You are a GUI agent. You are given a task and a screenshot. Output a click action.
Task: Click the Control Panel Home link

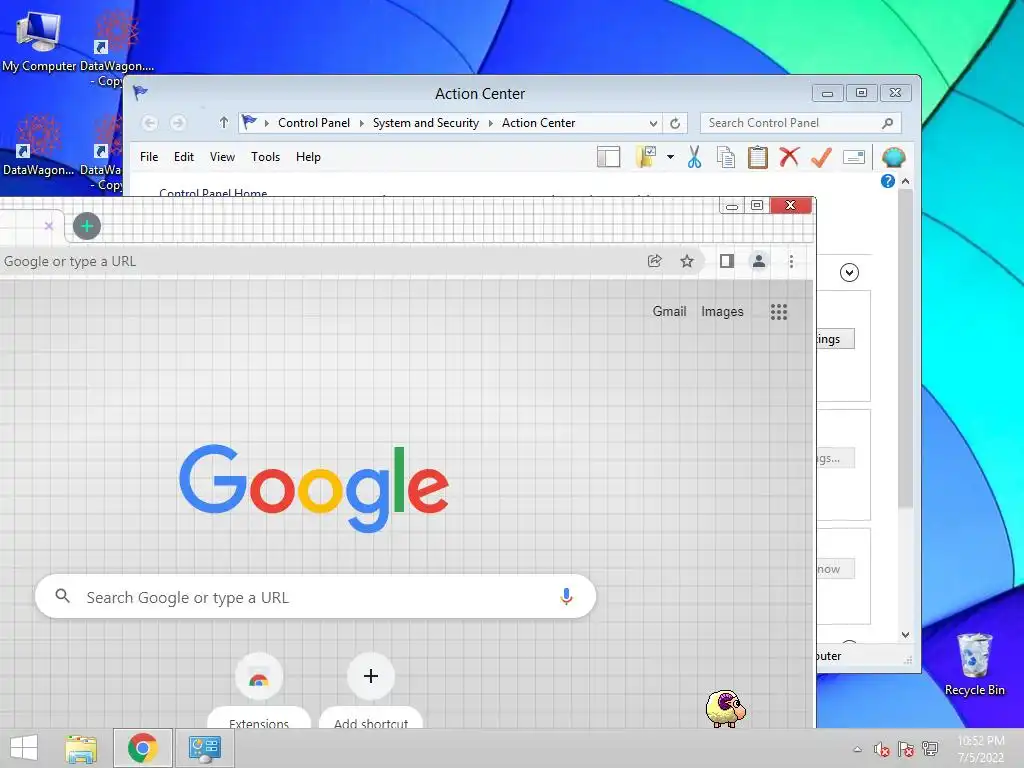pyautogui.click(x=213, y=192)
